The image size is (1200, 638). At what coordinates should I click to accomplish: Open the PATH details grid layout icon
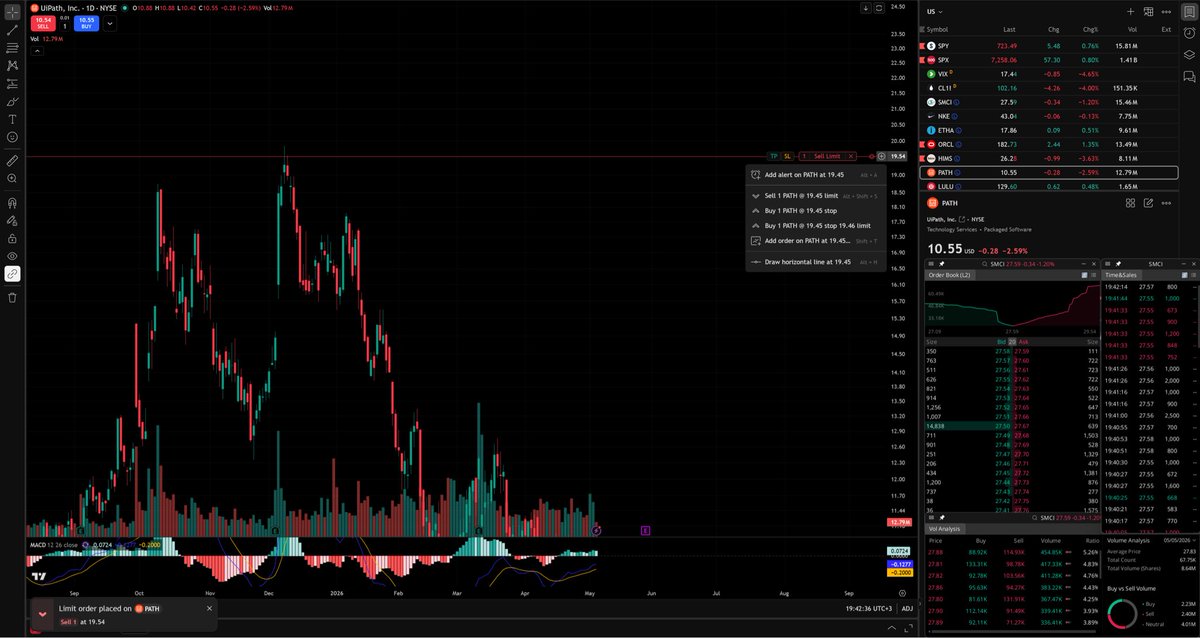[1130, 202]
